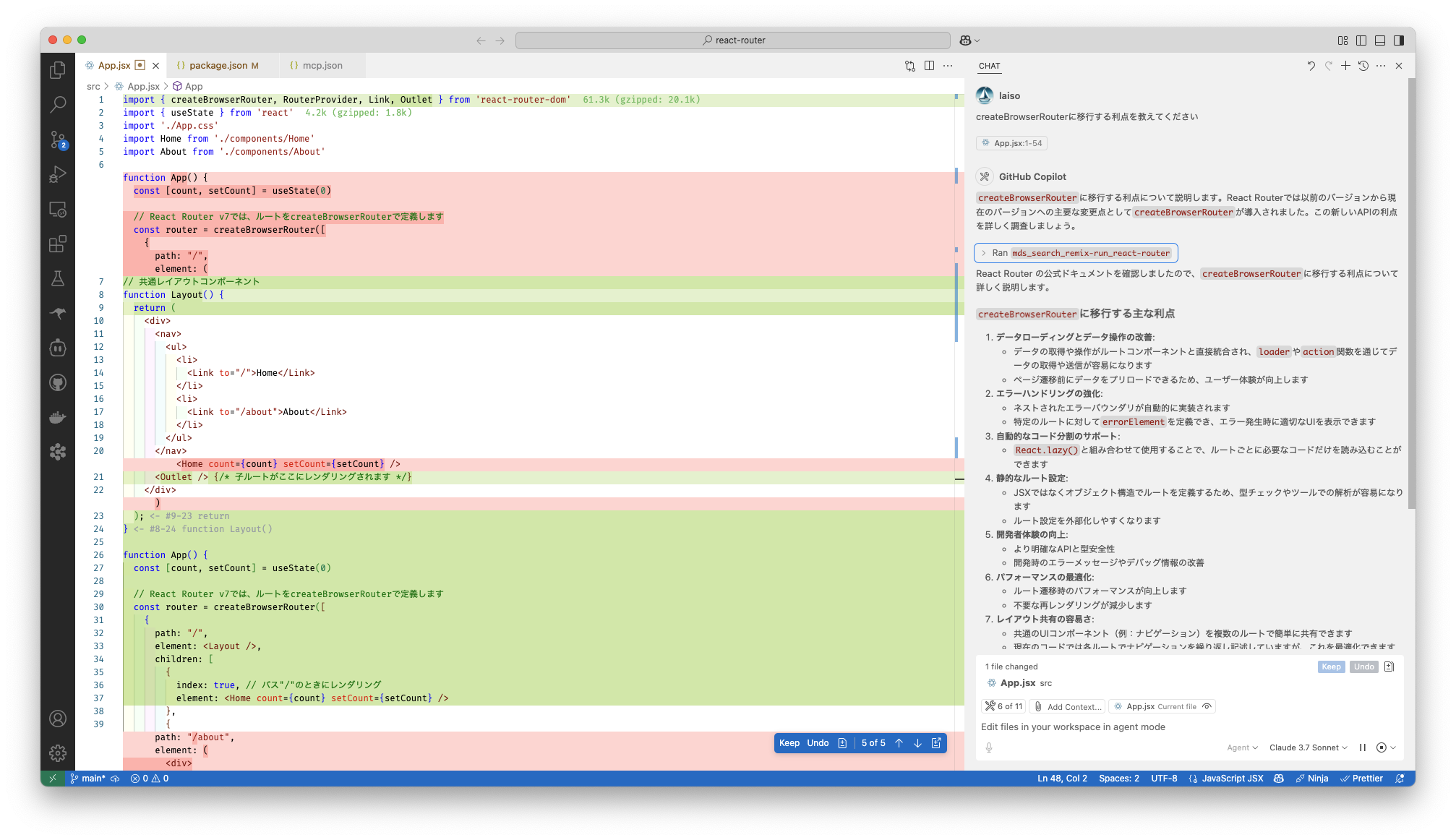Image resolution: width=1456 pixels, height=840 pixels.
Task: Open the Testing flask icon
Action: point(58,278)
